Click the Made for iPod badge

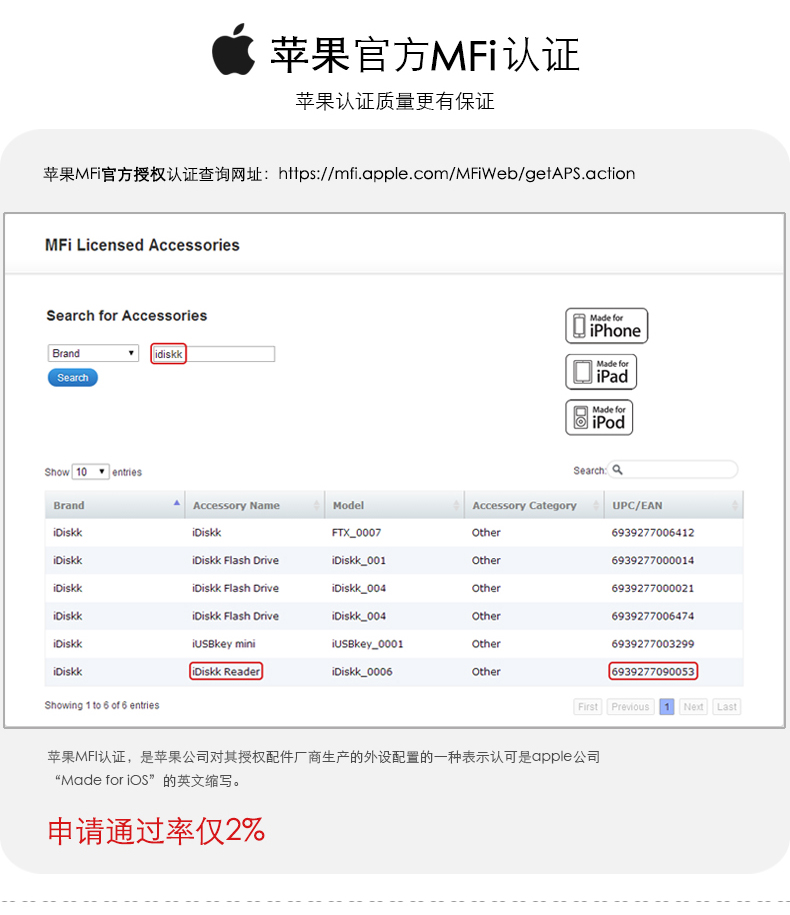click(599, 417)
